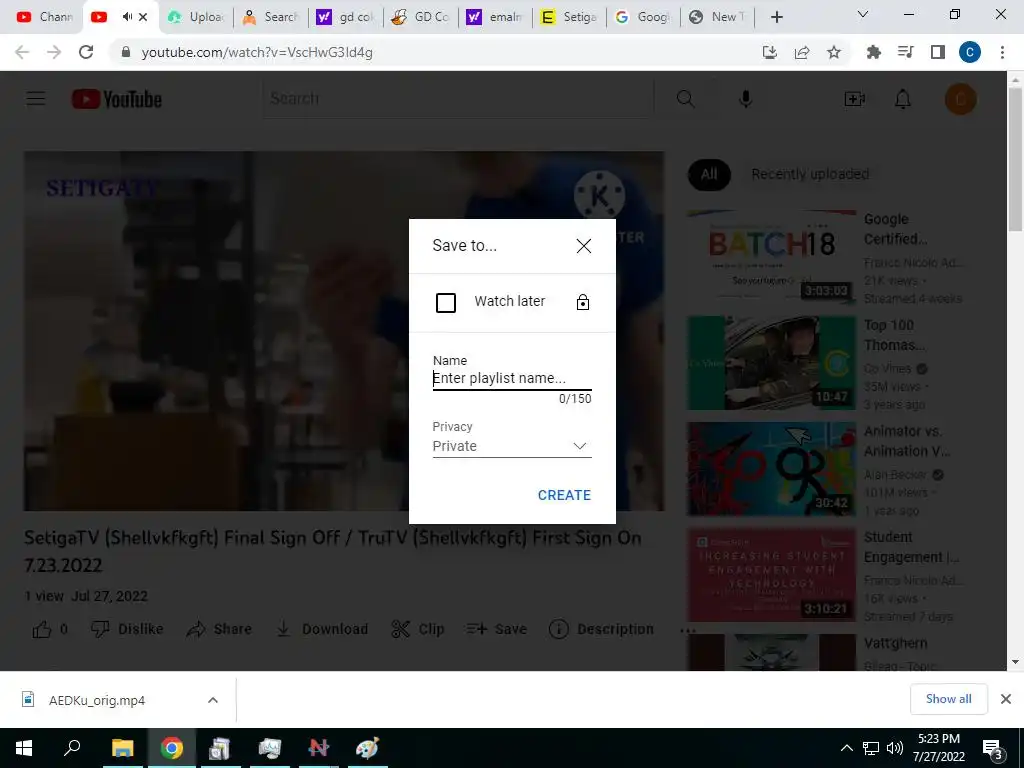
Task: Click the Download button under video
Action: click(x=321, y=629)
